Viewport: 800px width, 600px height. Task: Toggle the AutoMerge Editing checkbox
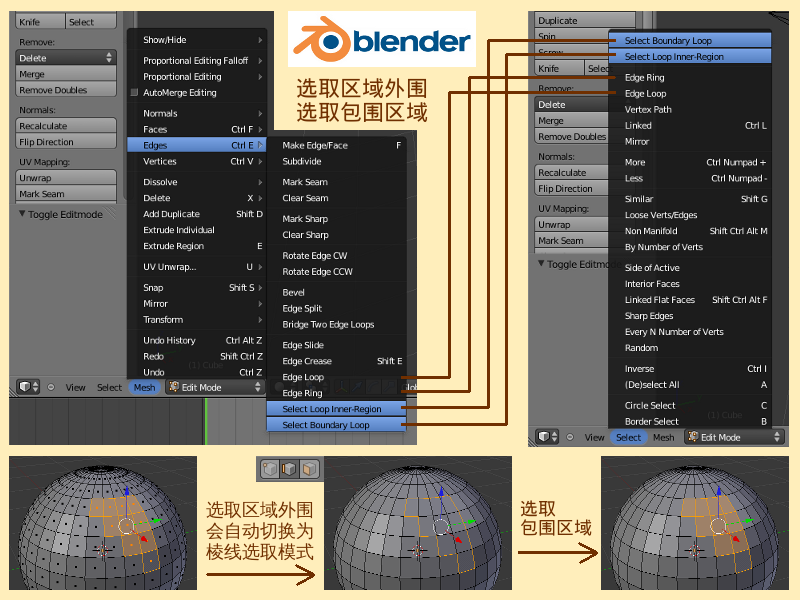tap(135, 92)
